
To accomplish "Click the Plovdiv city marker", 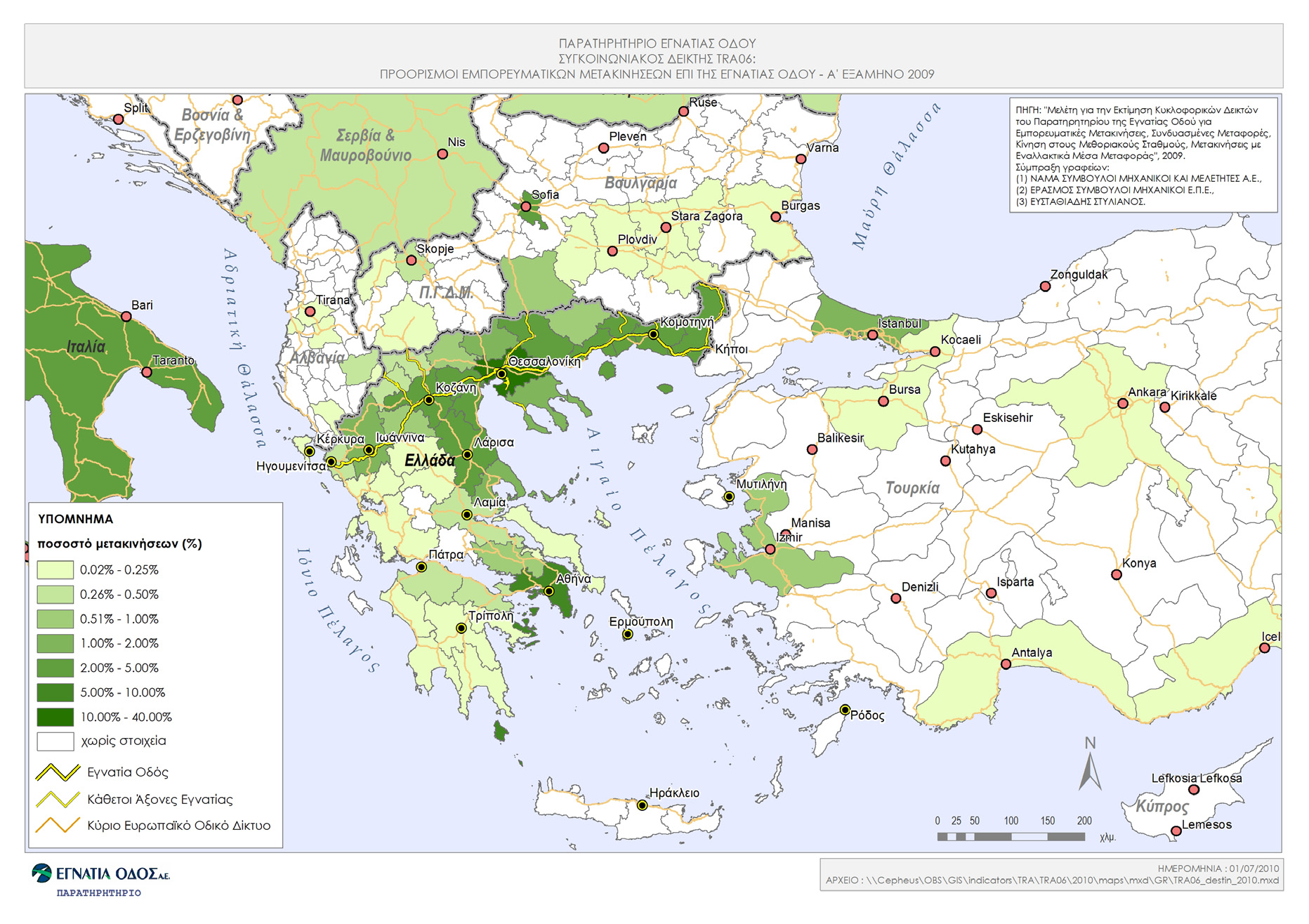I will point(612,251).
